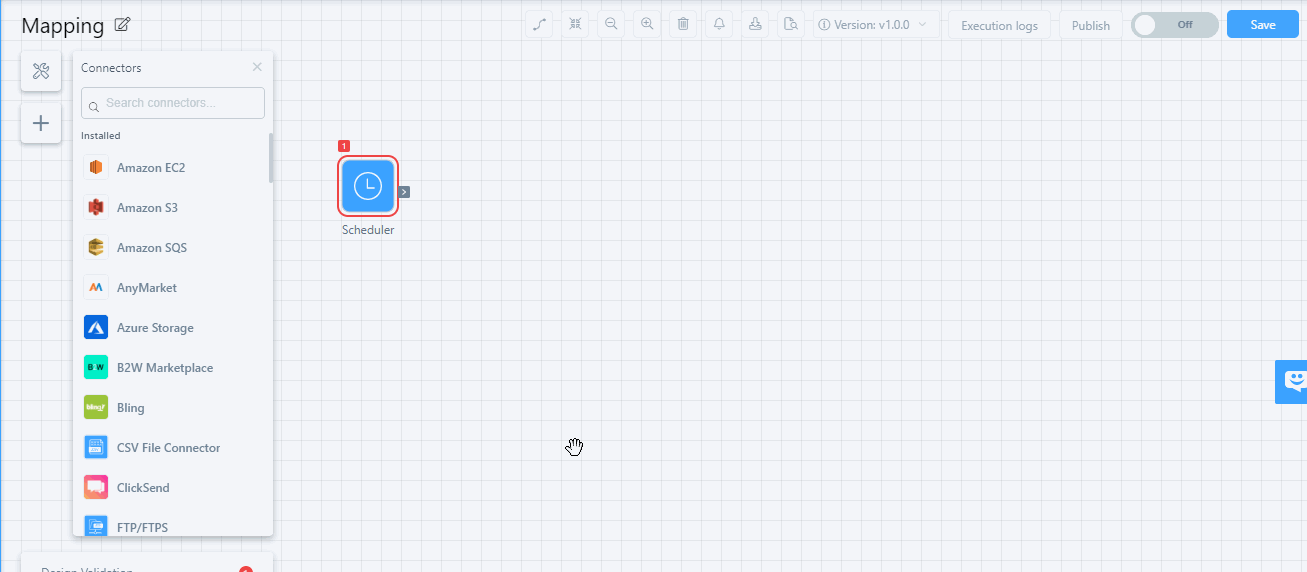Click the fit-to-screen icon
This screenshot has height=572, width=1307.
(575, 24)
